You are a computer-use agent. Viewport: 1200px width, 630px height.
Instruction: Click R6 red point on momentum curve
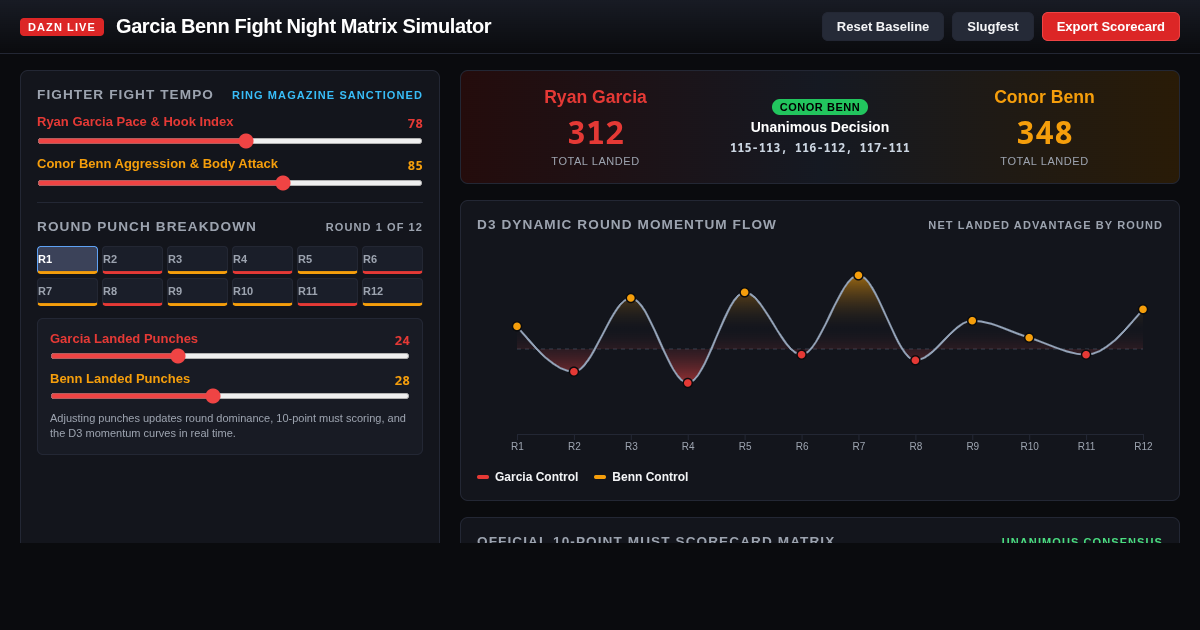802,355
